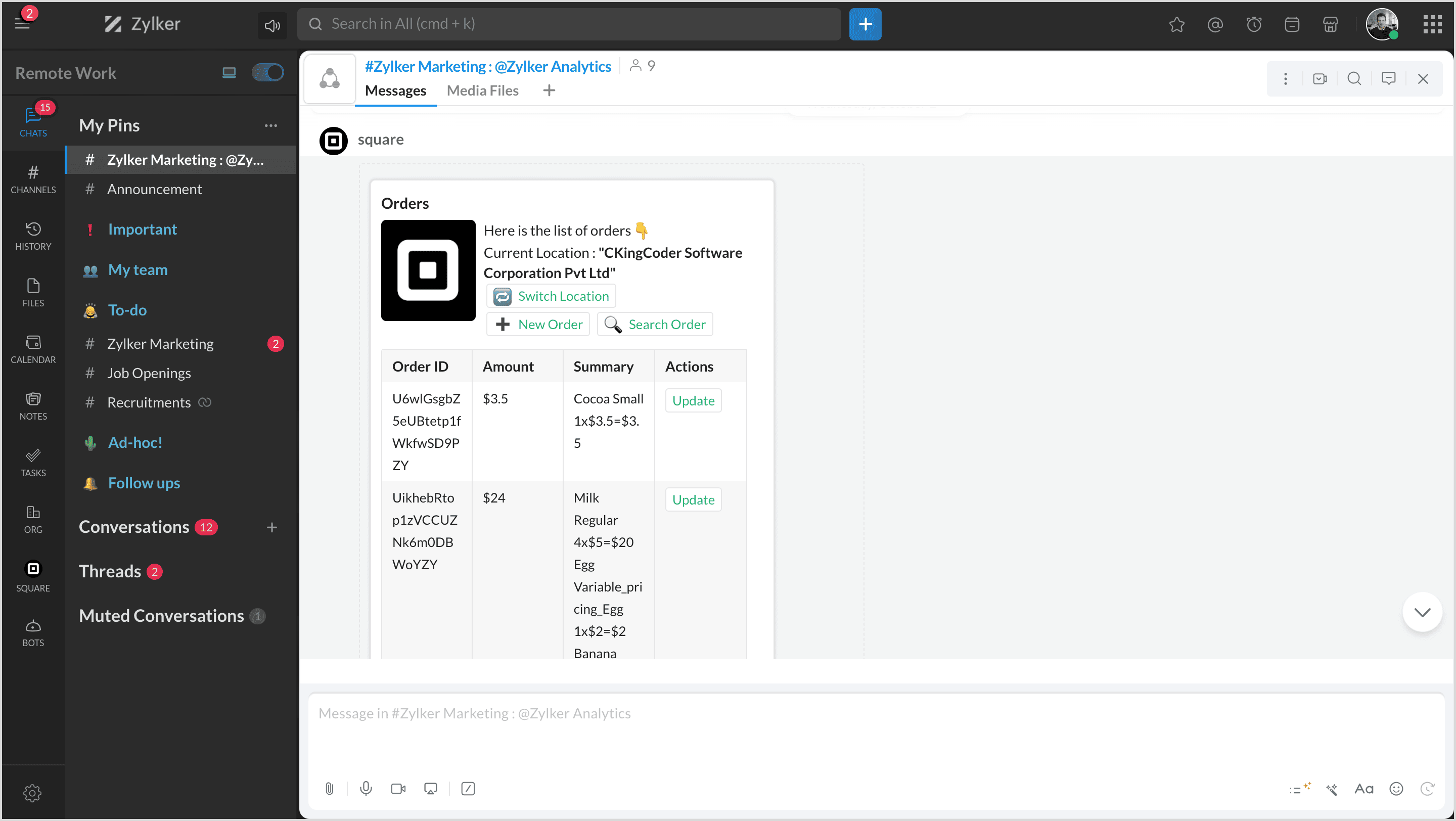Open Bots section in left sidebar
The width and height of the screenshot is (1456, 821).
[33, 632]
